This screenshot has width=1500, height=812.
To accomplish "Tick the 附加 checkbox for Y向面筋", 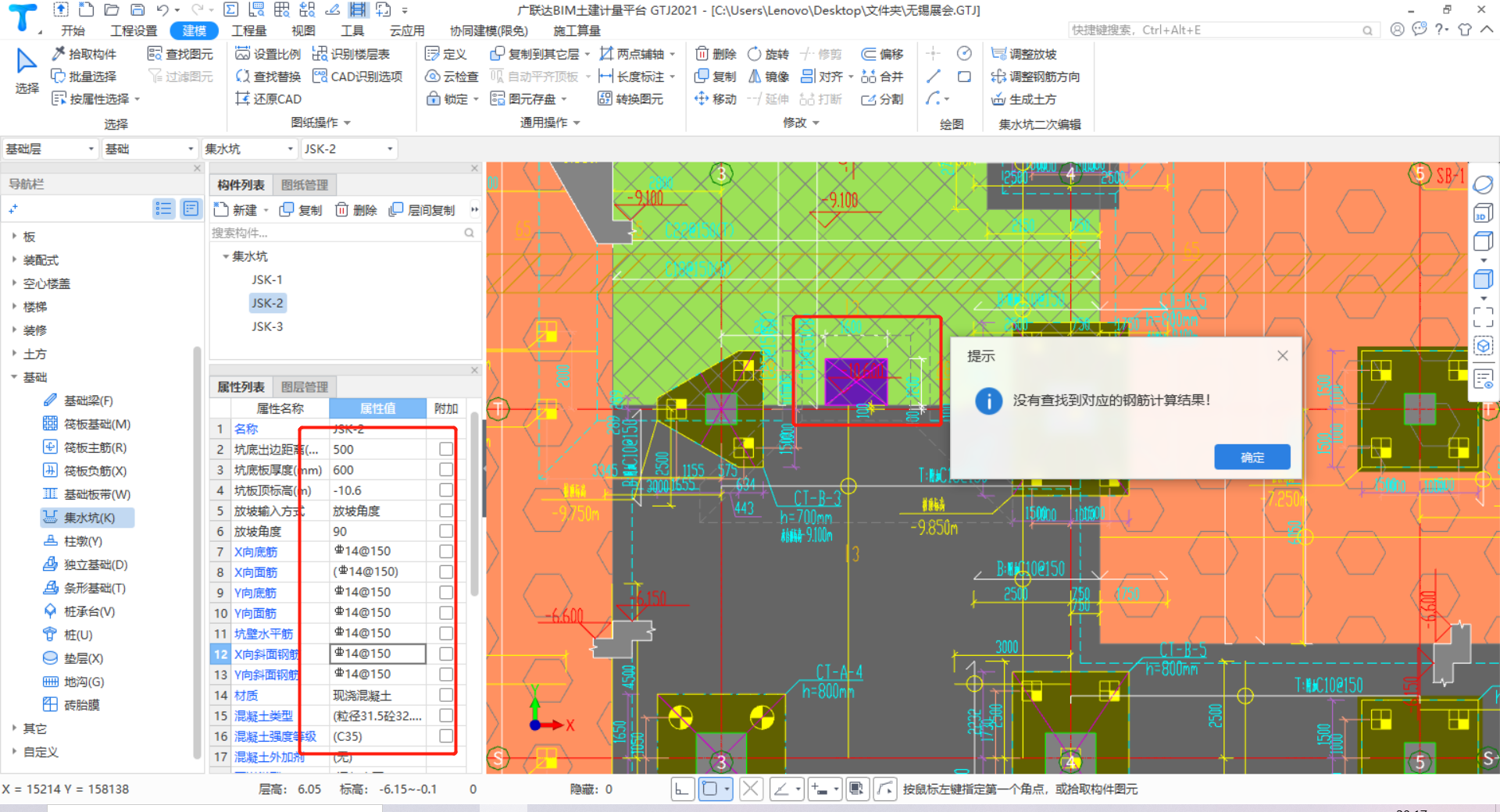I will 446,613.
